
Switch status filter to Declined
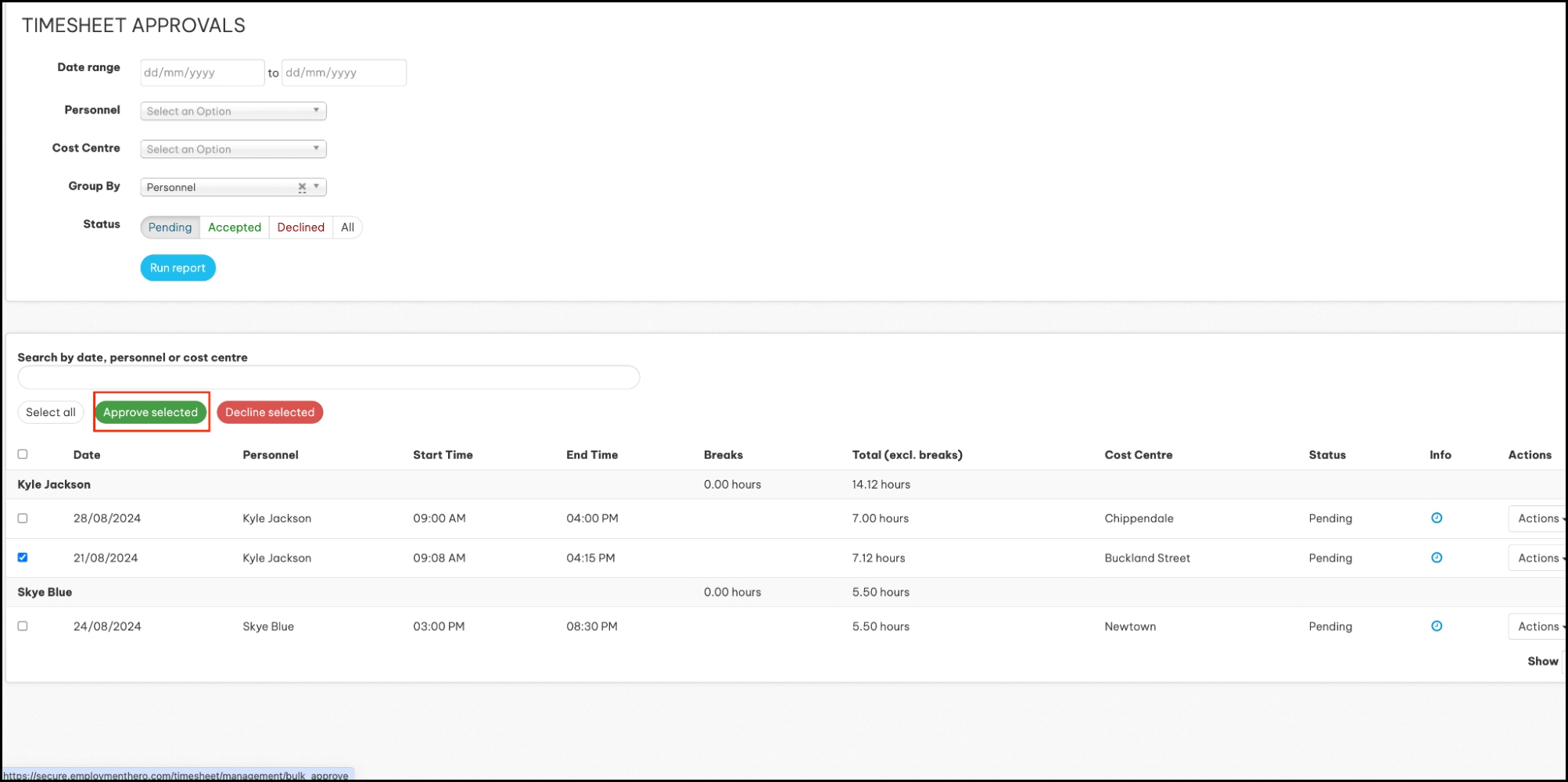(x=300, y=228)
